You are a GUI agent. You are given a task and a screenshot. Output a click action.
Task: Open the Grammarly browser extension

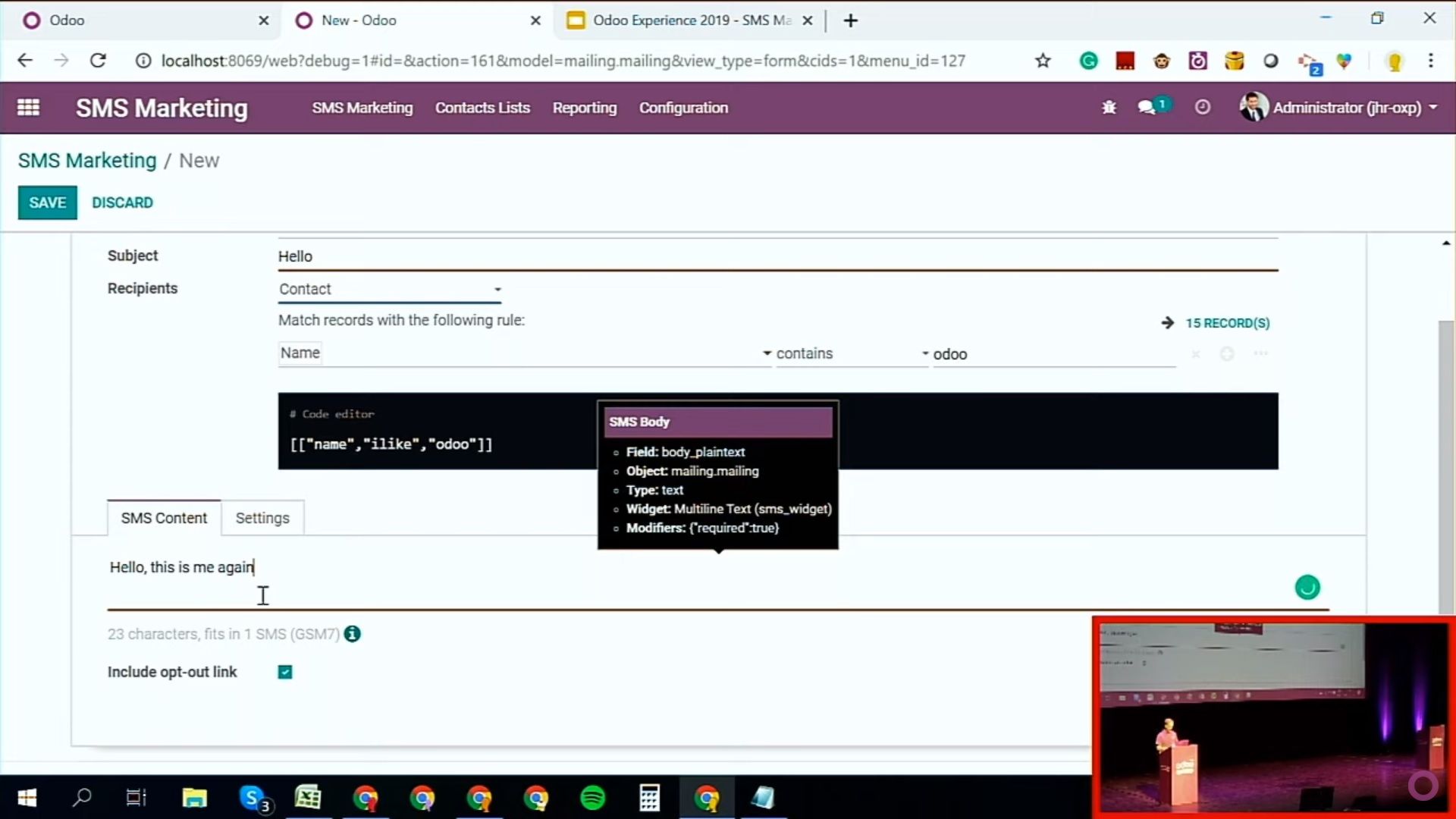point(1088,61)
